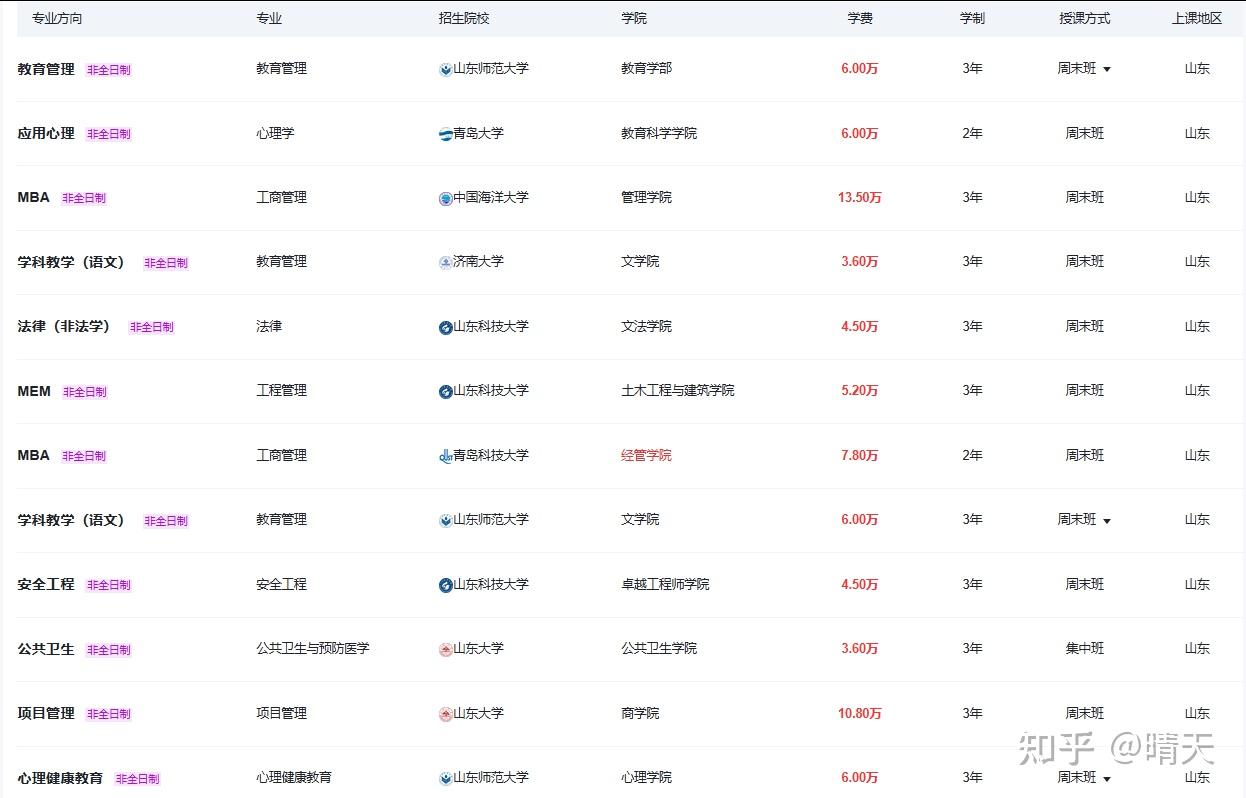Select 青岛科技大学 school name
1246x798 pixels.
coord(491,455)
